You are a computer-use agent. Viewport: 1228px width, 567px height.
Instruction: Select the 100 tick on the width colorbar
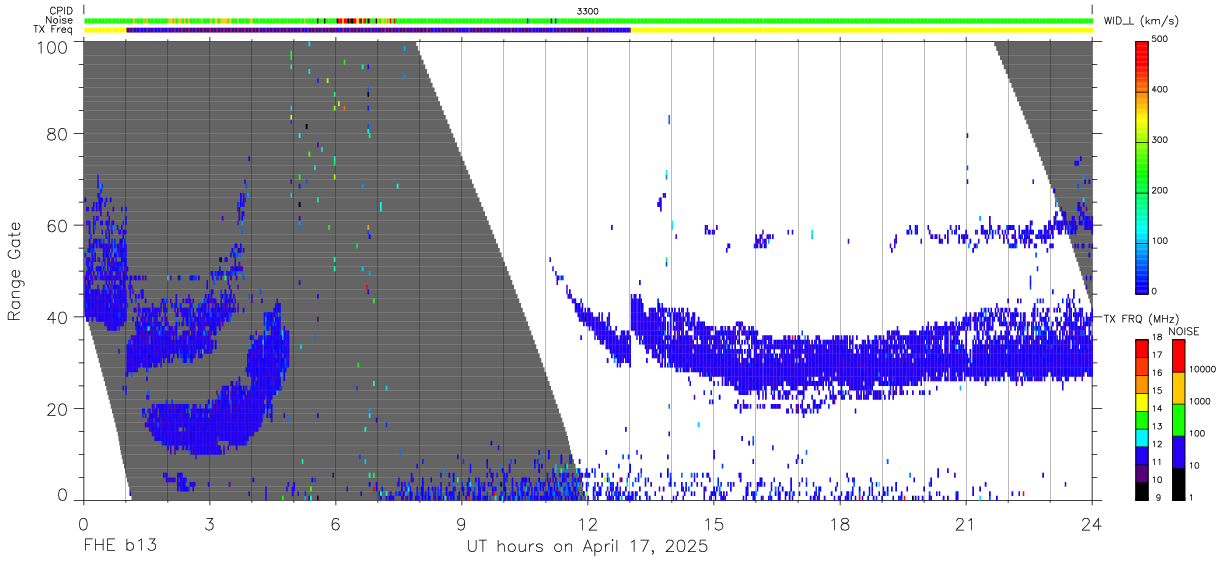[x=1161, y=240]
